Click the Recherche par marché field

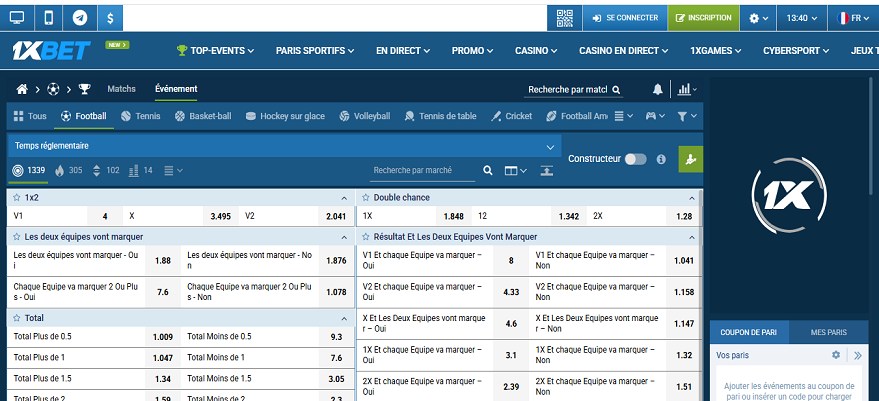422,170
